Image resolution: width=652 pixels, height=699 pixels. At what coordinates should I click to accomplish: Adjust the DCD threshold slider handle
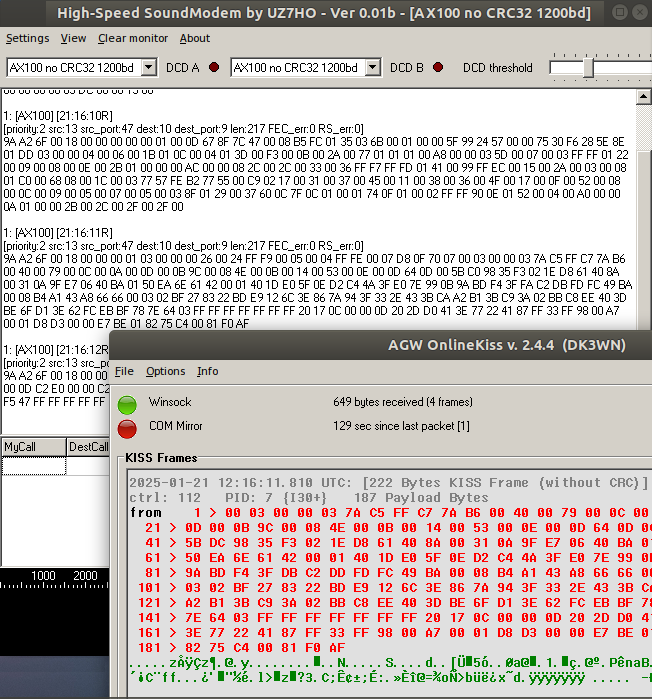pos(588,68)
